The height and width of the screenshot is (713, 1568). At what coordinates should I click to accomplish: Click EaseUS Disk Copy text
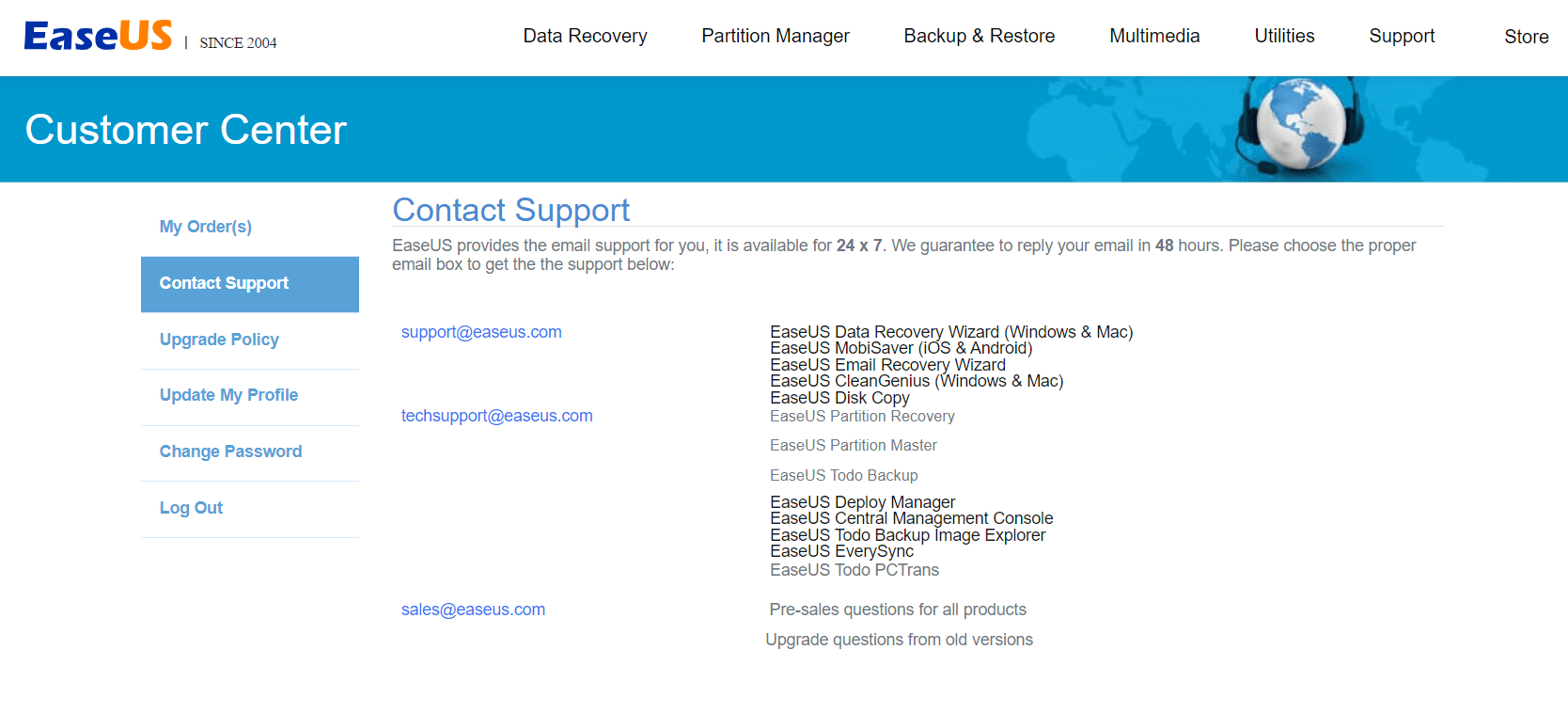coord(839,398)
